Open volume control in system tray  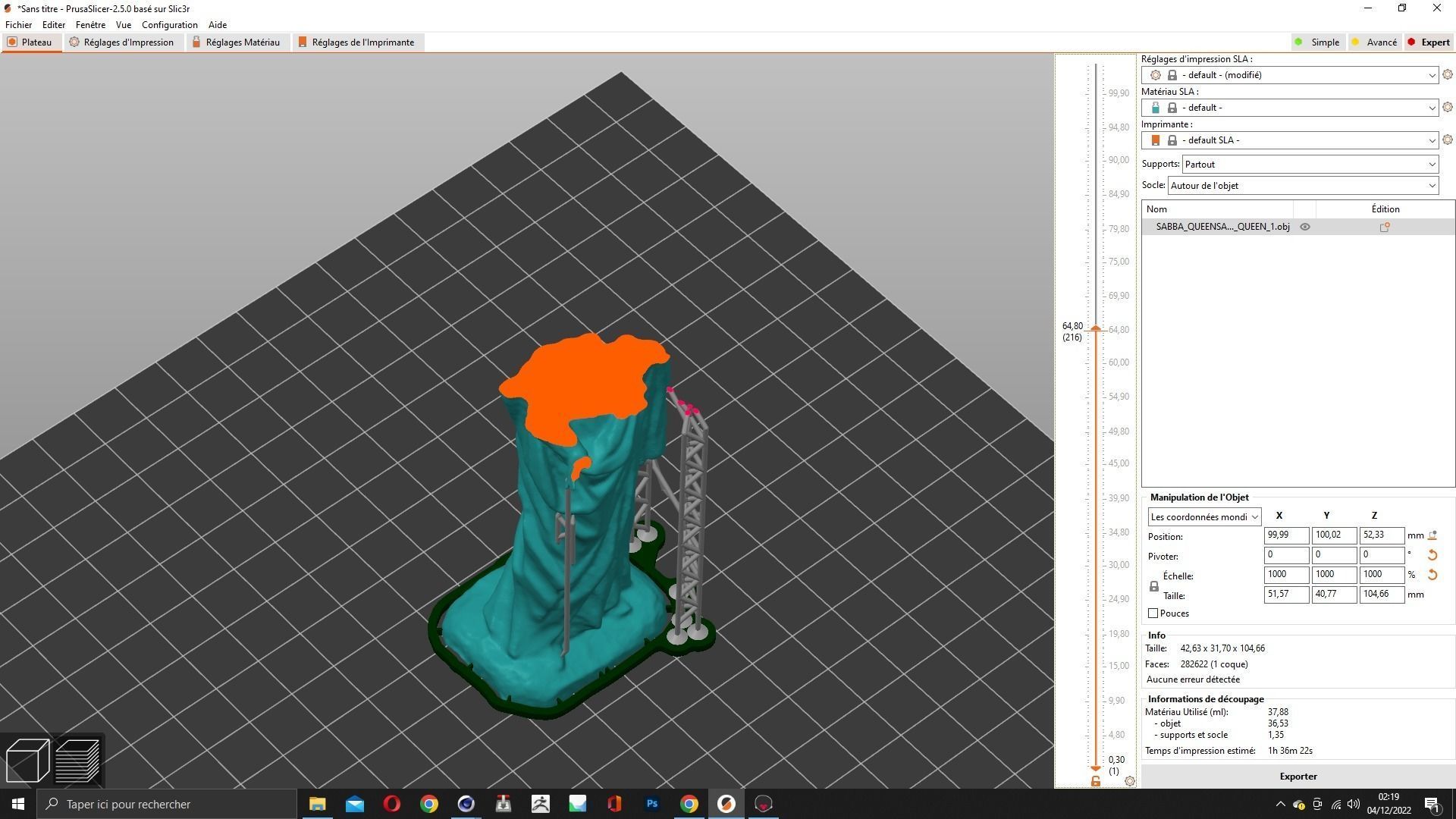coord(1354,804)
